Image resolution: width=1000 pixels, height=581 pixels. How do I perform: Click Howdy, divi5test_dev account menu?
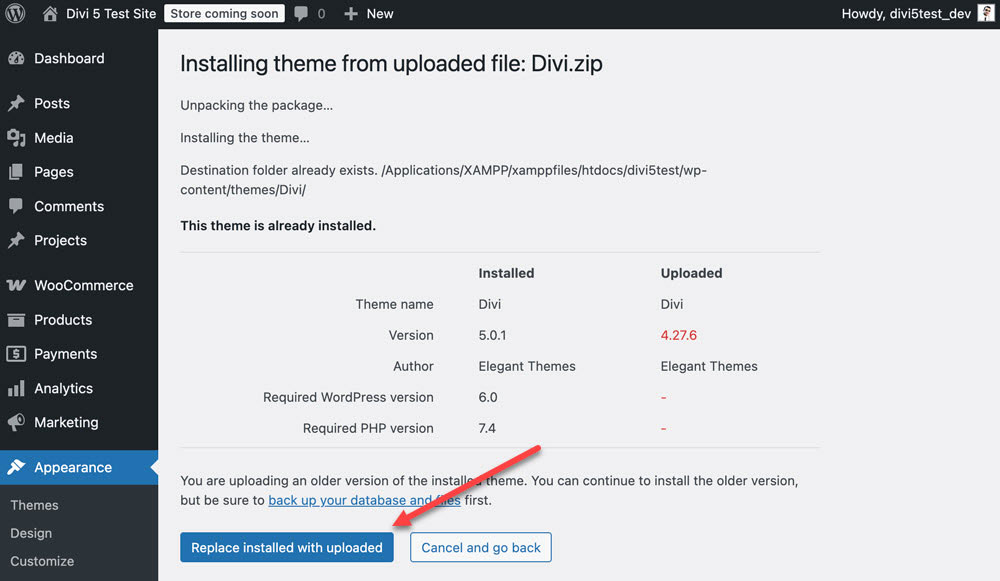pyautogui.click(x=906, y=13)
